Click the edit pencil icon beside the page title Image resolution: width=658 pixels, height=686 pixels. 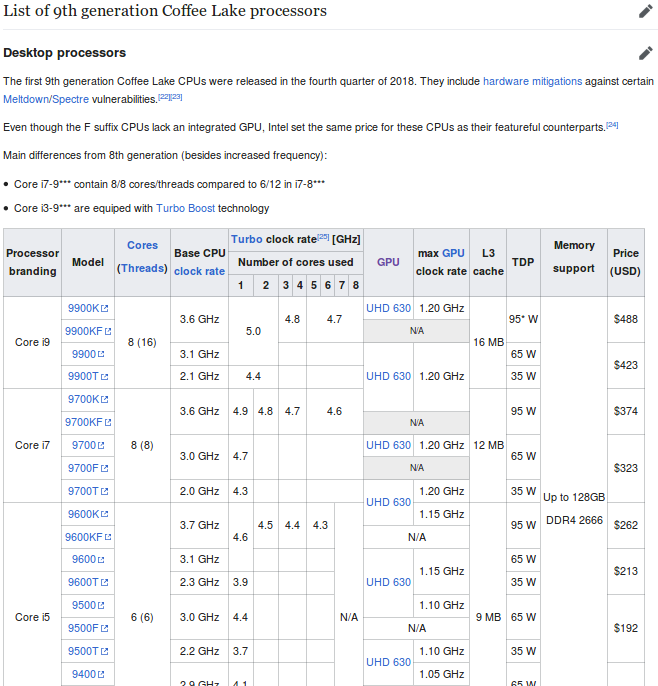(646, 11)
